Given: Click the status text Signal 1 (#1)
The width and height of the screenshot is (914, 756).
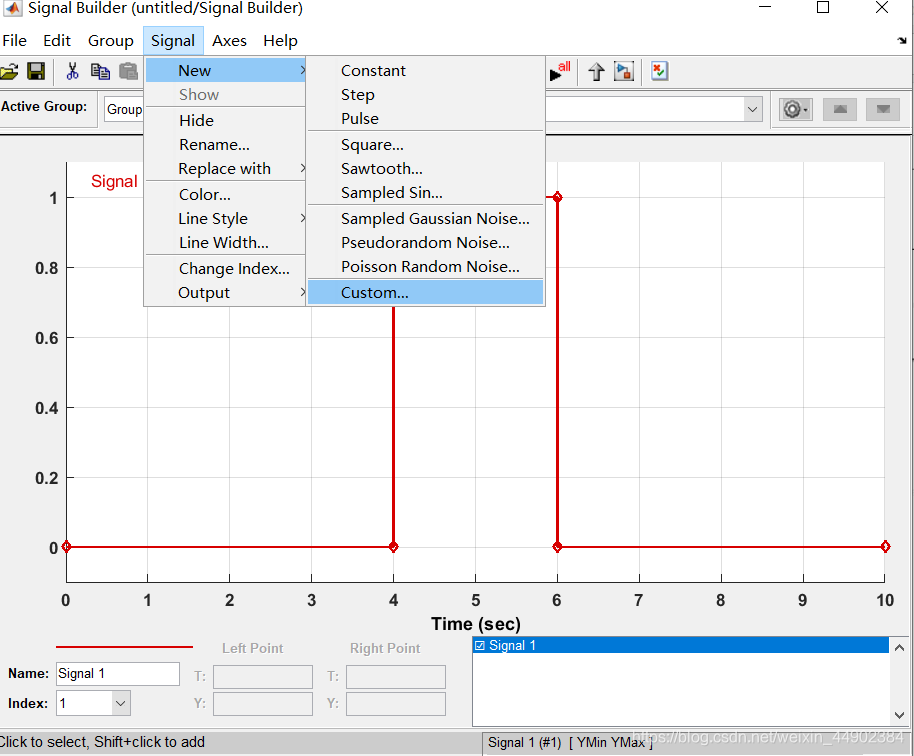Looking at the screenshot, I should [x=525, y=743].
